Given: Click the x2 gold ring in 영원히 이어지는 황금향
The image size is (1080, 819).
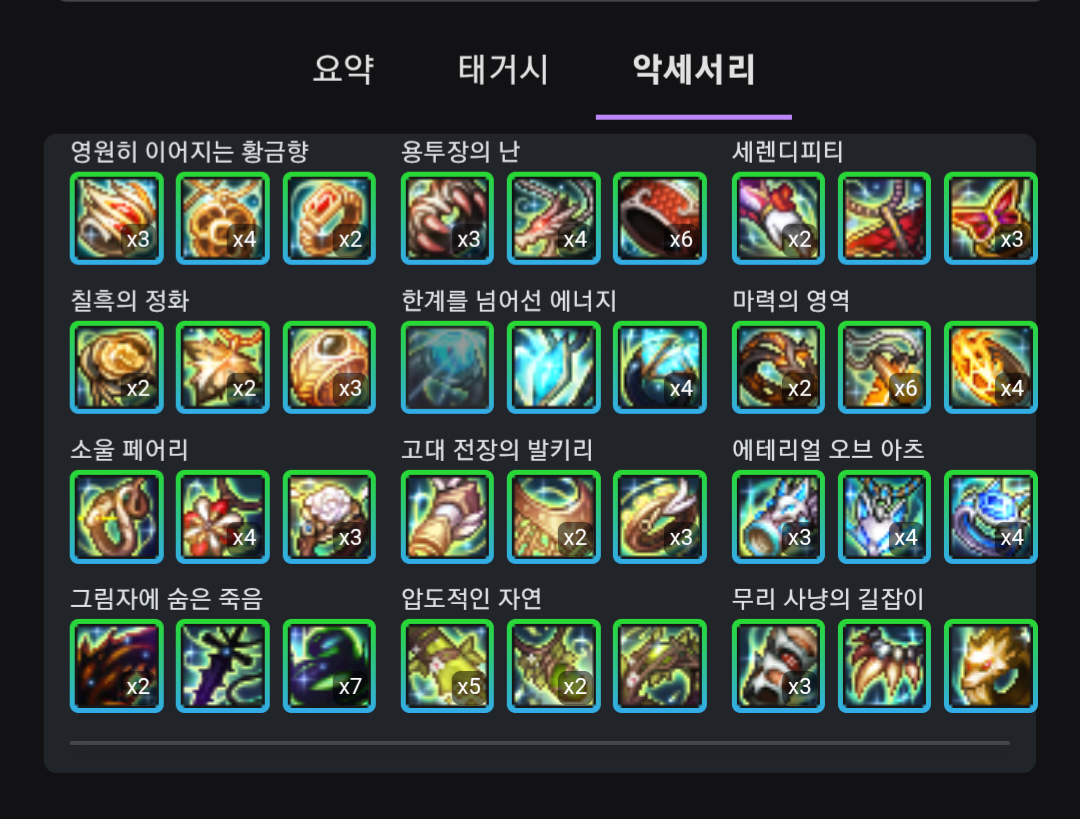Looking at the screenshot, I should coord(329,218).
